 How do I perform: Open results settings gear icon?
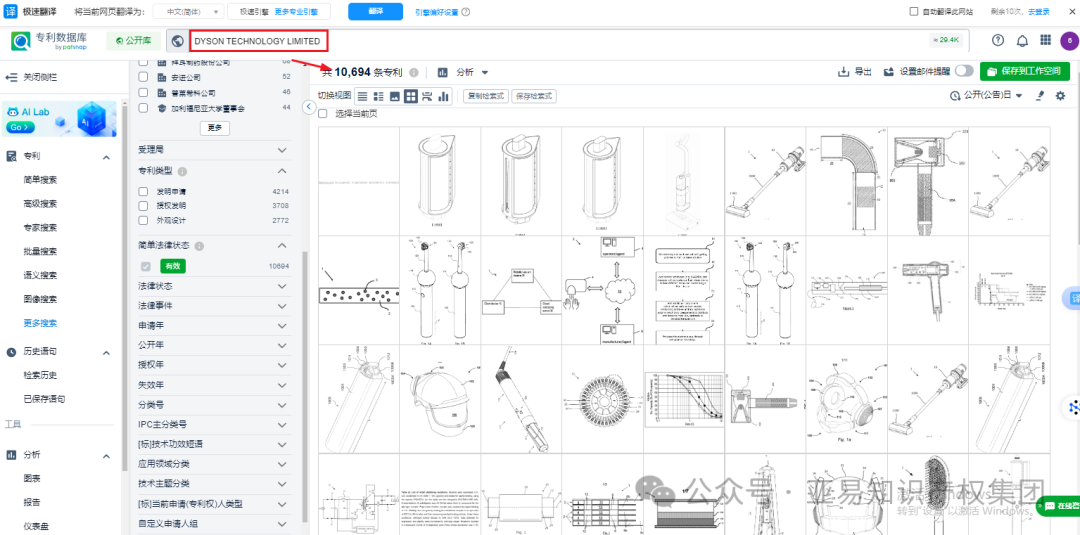click(x=1061, y=96)
